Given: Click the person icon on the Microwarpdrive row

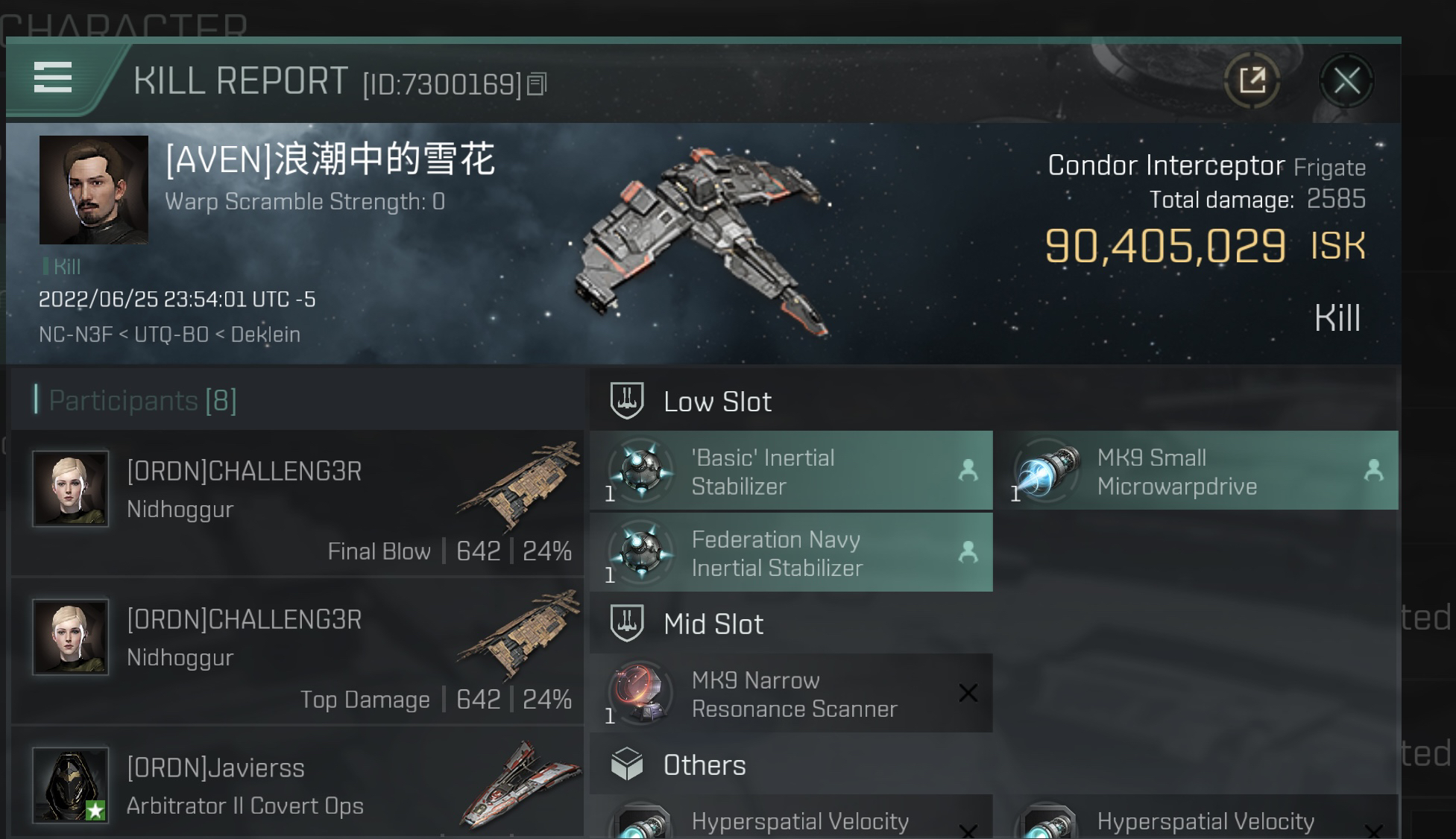Looking at the screenshot, I should (x=1373, y=470).
